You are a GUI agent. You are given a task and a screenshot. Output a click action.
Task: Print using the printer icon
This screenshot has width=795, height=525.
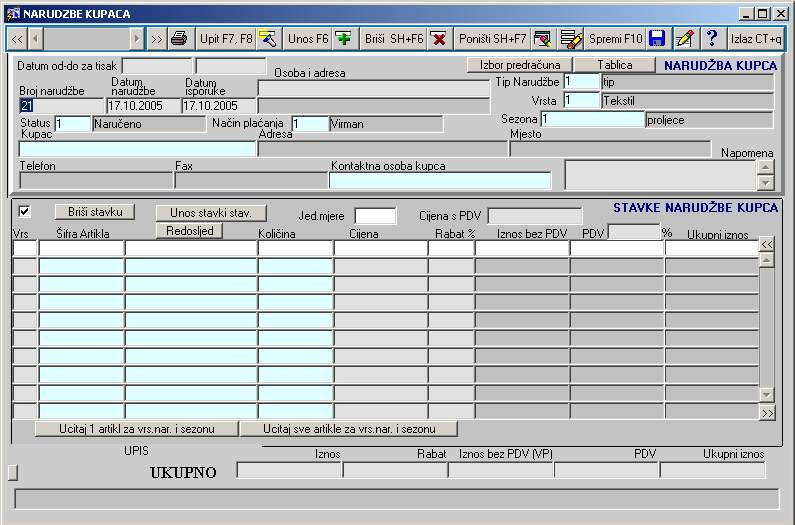coord(179,39)
